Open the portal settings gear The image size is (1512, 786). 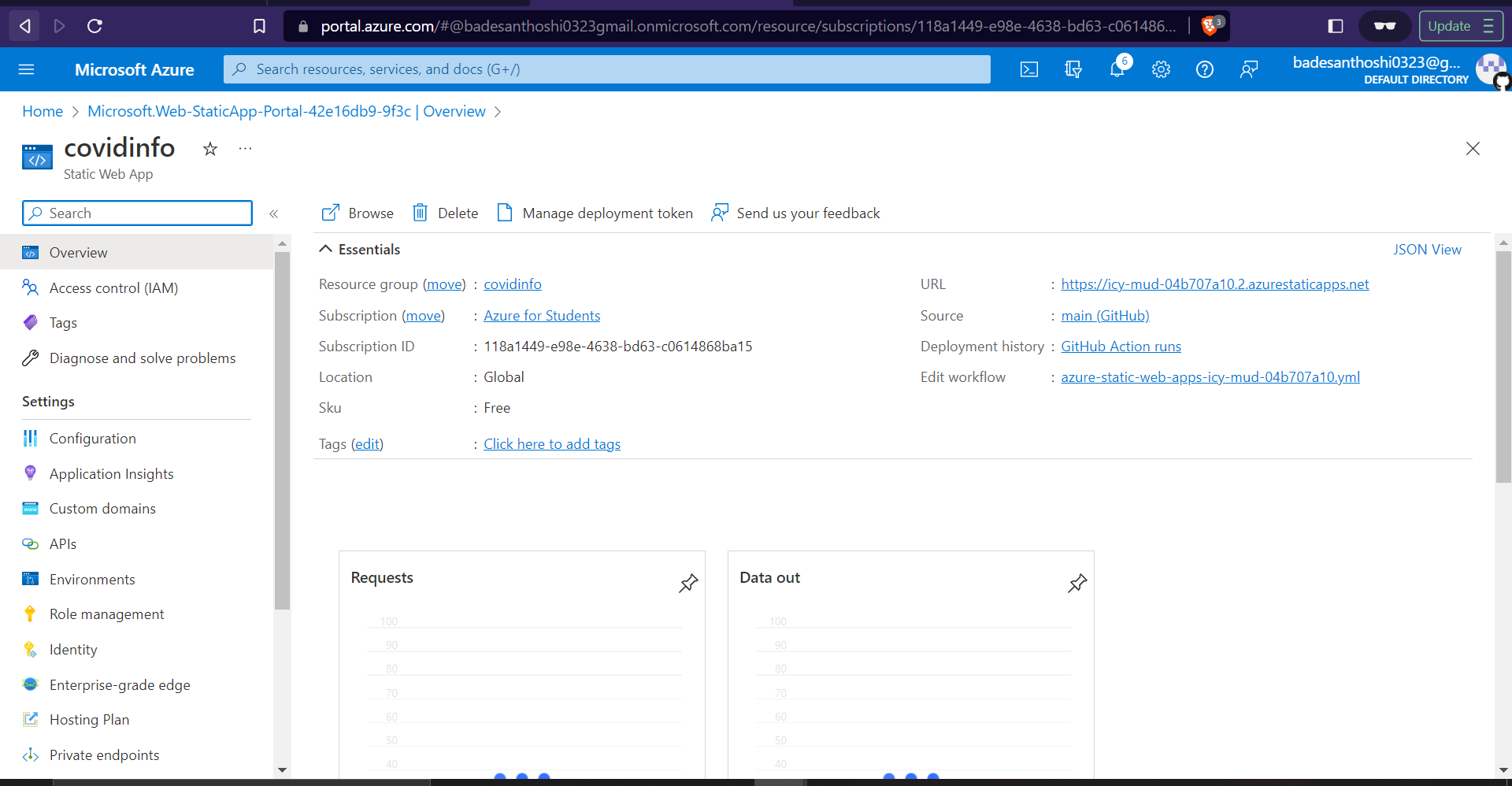1161,69
